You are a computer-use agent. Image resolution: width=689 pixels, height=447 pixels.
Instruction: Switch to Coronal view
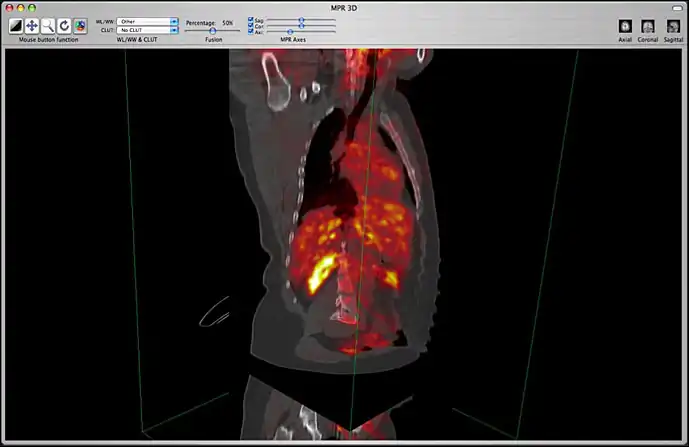click(x=648, y=26)
